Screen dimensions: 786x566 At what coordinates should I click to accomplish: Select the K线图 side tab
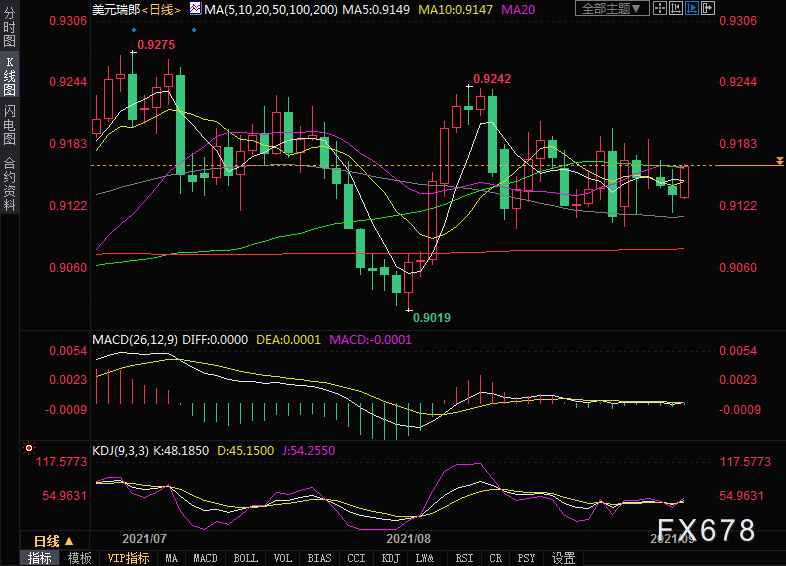click(10, 76)
